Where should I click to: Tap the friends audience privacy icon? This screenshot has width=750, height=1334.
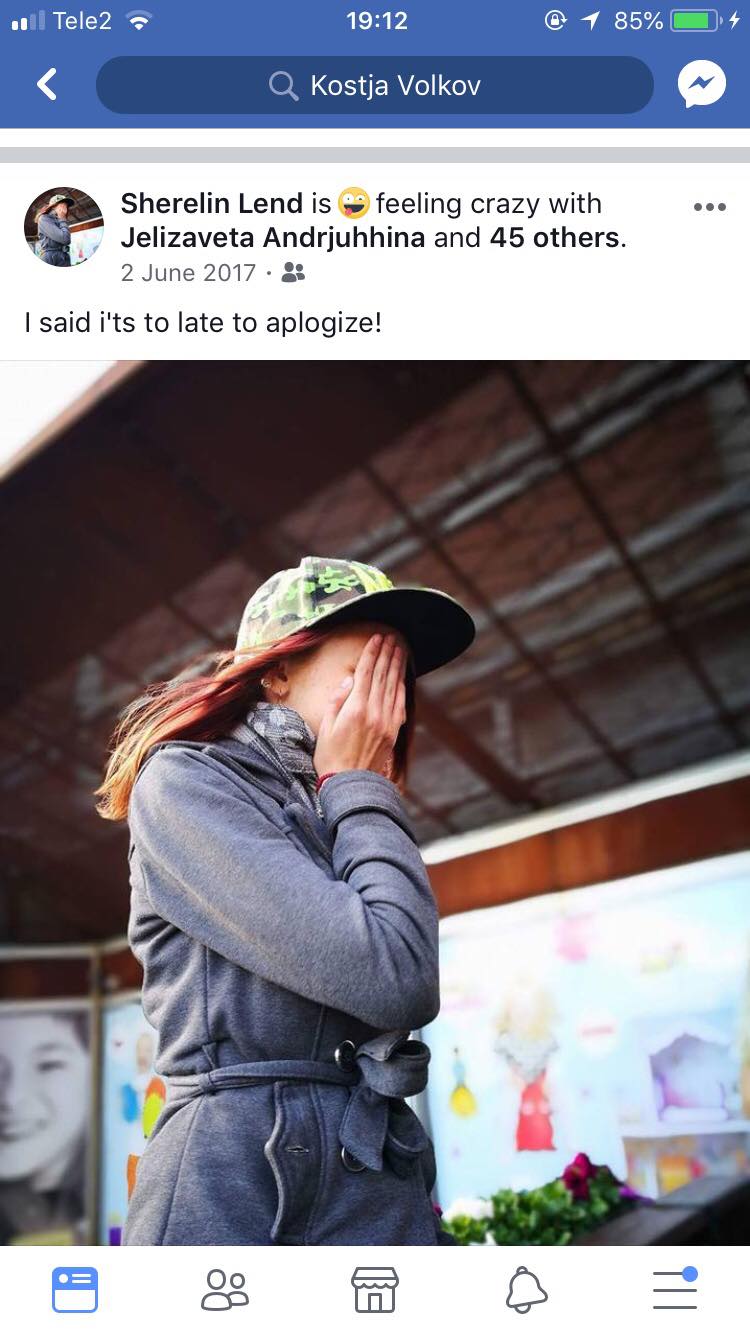(x=294, y=272)
